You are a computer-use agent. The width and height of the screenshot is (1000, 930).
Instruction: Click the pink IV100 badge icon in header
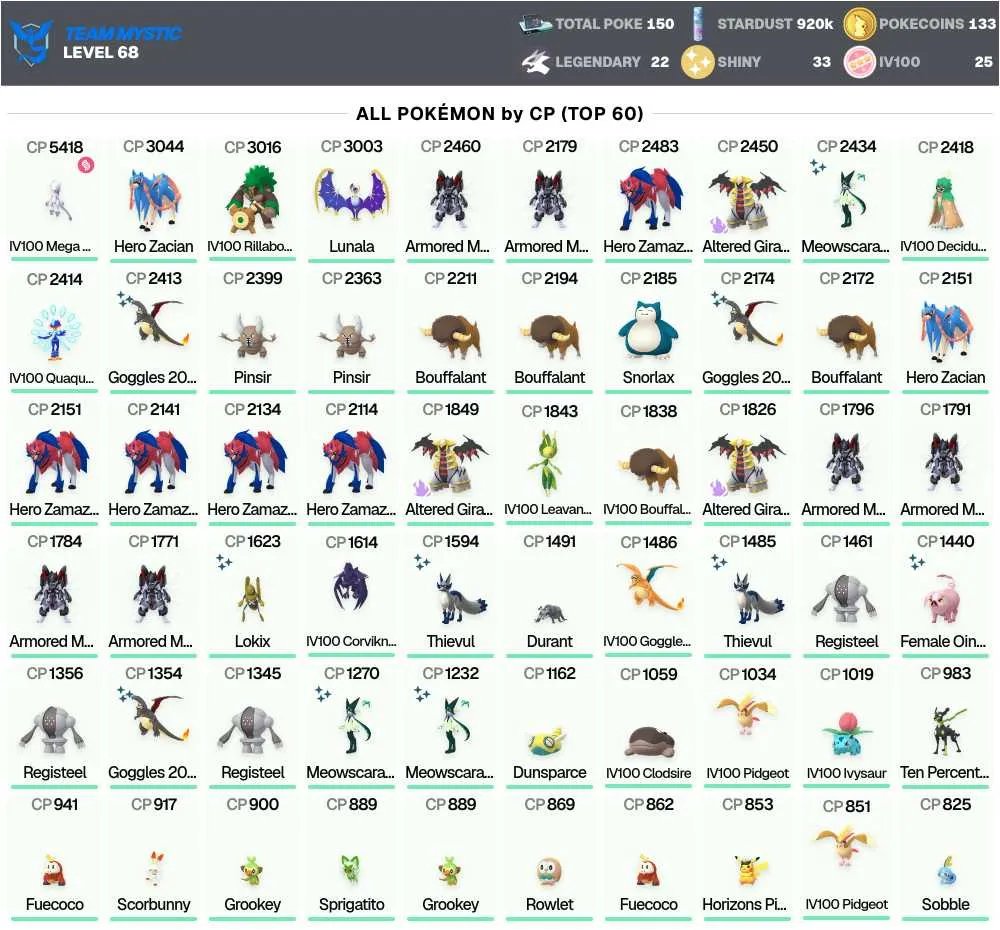[x=859, y=62]
